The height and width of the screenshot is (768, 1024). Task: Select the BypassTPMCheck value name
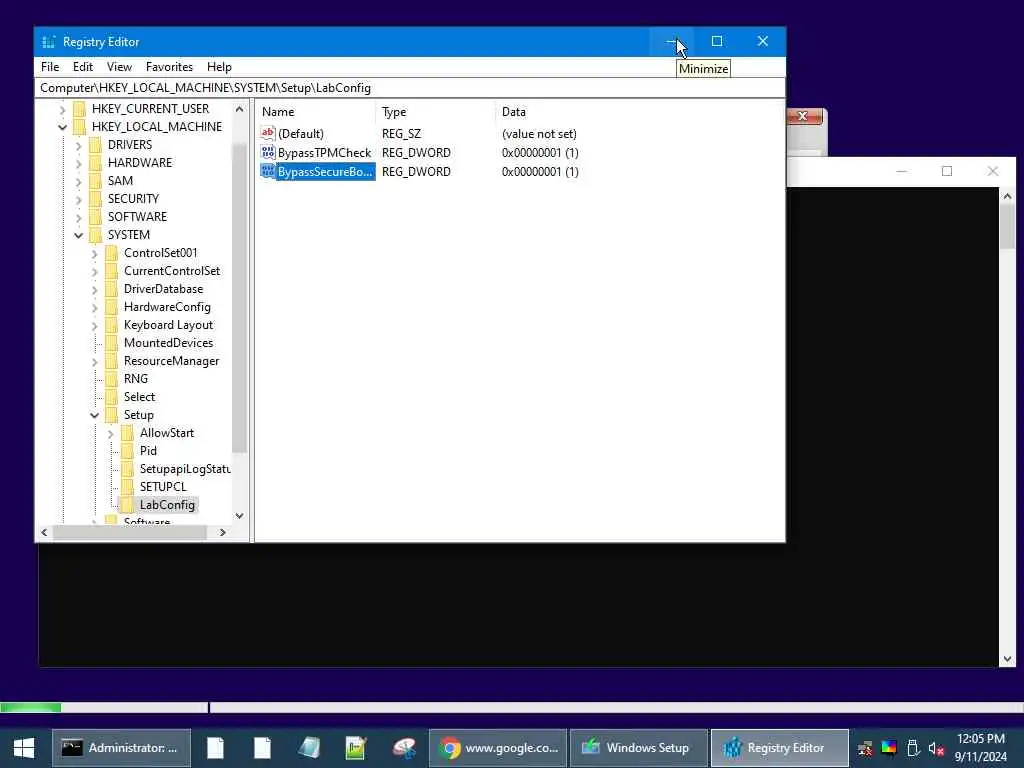pos(324,153)
